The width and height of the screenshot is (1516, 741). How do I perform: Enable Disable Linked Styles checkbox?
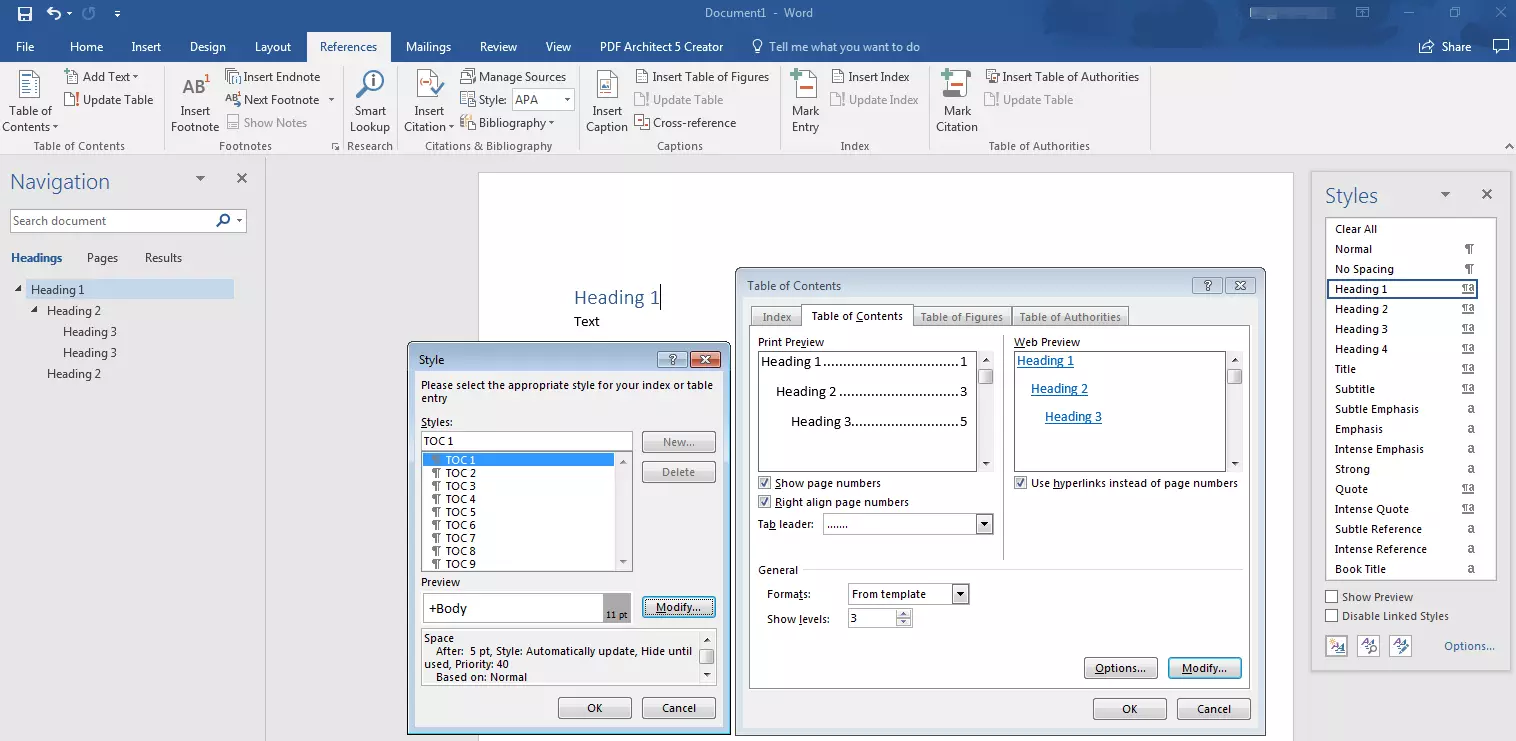point(1331,616)
